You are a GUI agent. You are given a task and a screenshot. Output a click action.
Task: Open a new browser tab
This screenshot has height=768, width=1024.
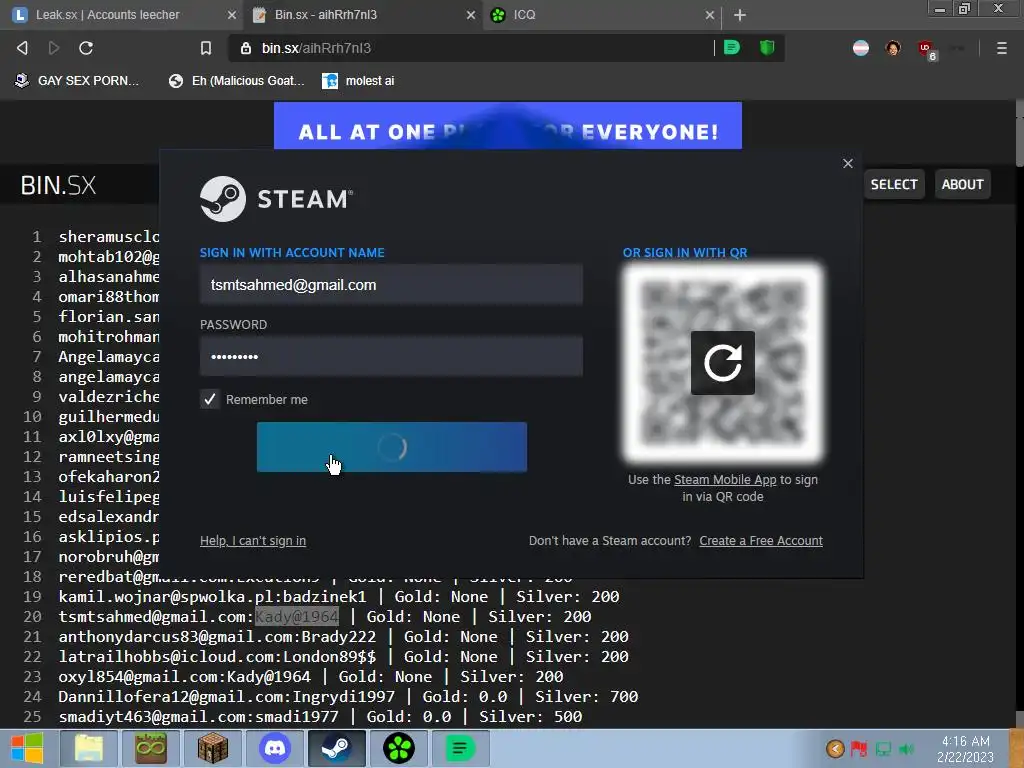(739, 15)
